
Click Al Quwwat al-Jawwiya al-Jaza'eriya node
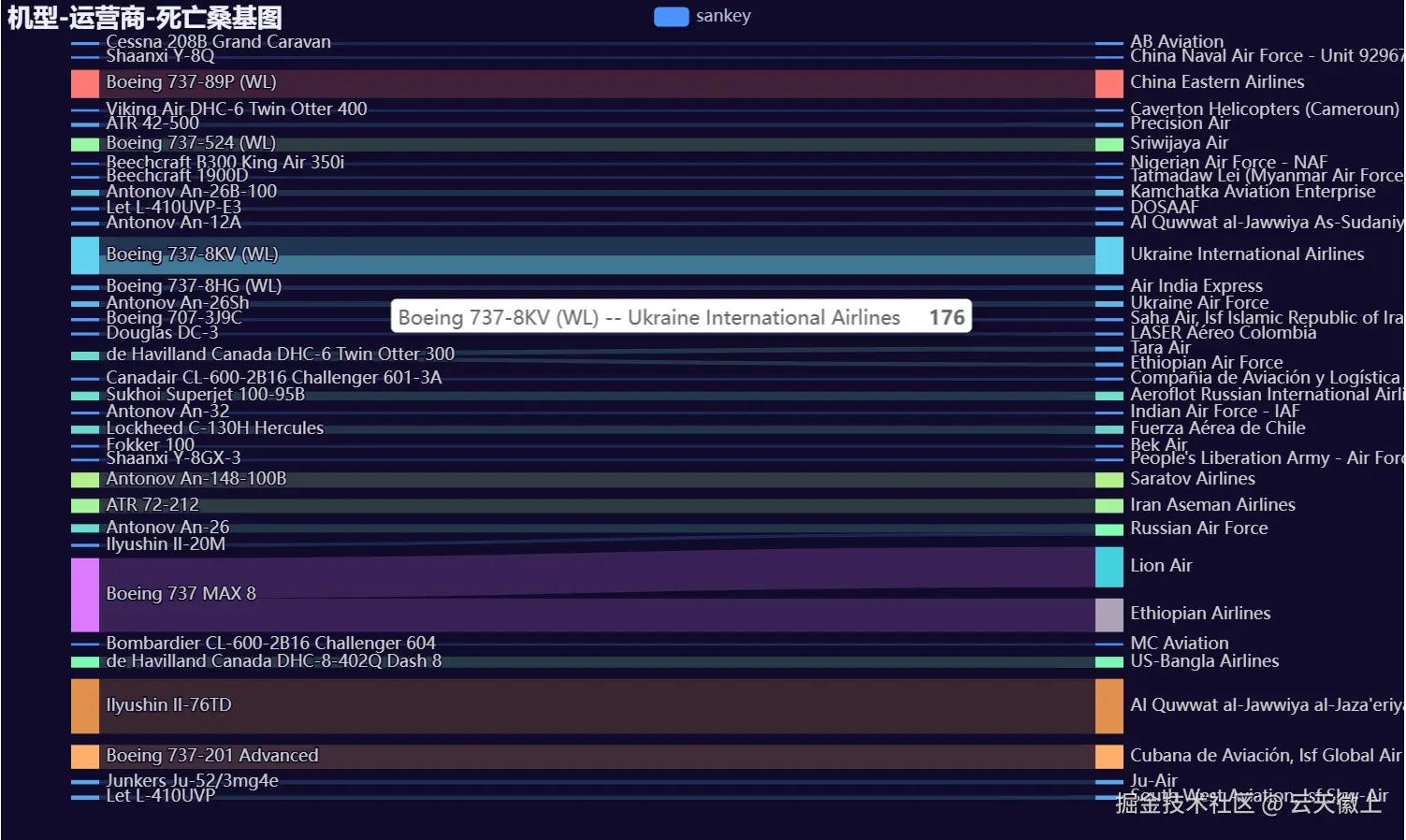click(x=1109, y=706)
